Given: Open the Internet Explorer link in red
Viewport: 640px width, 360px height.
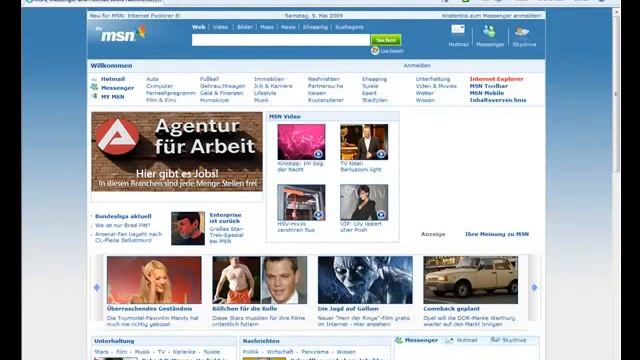Looking at the screenshot, I should [496, 79].
